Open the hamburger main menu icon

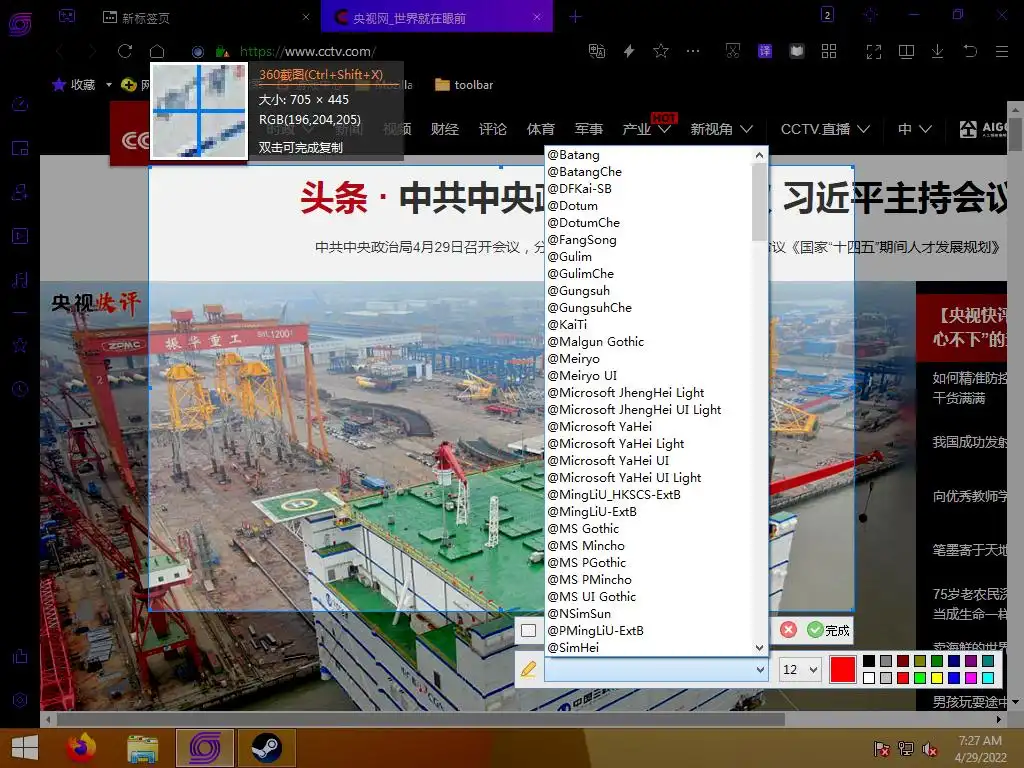pyautogui.click(x=1002, y=51)
